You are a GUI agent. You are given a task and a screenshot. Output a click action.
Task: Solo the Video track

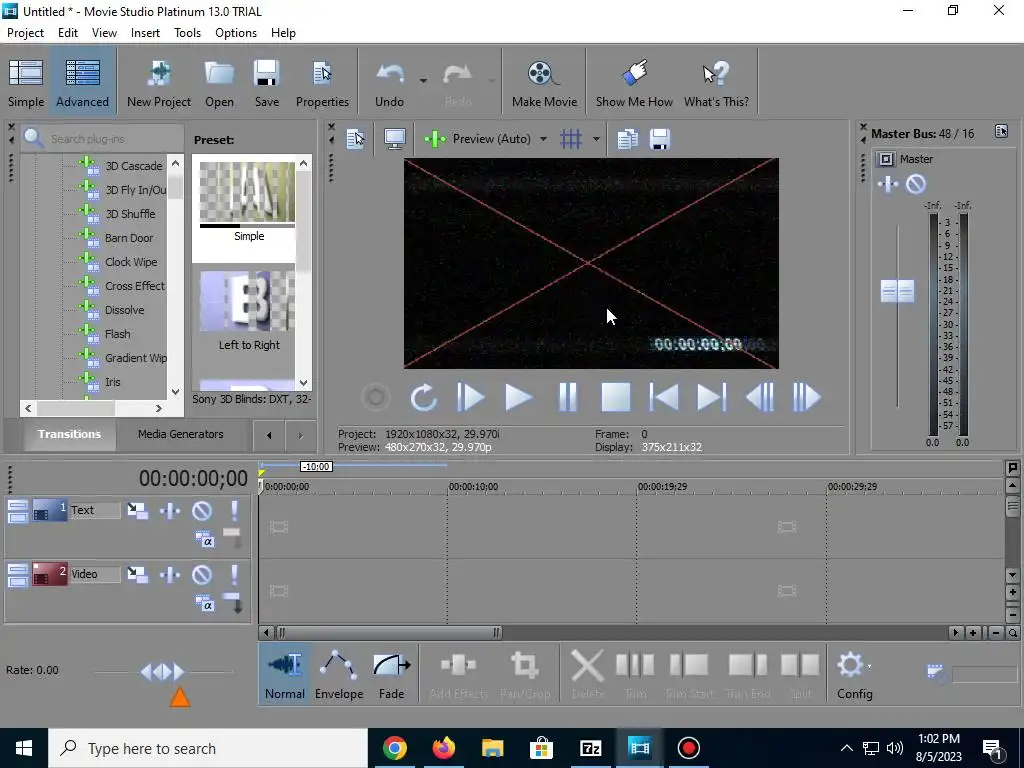pos(234,575)
